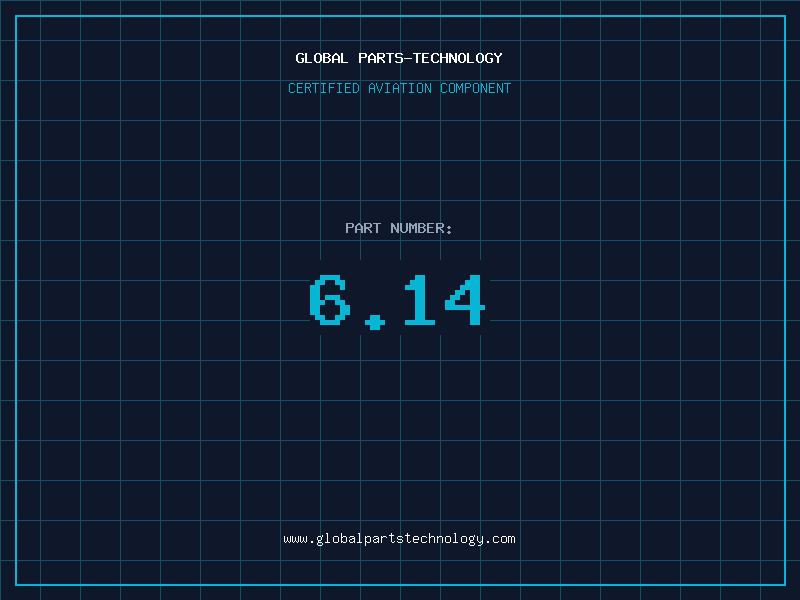Click the decimal point in 6.14
The width and height of the screenshot is (800, 600).
point(375,321)
